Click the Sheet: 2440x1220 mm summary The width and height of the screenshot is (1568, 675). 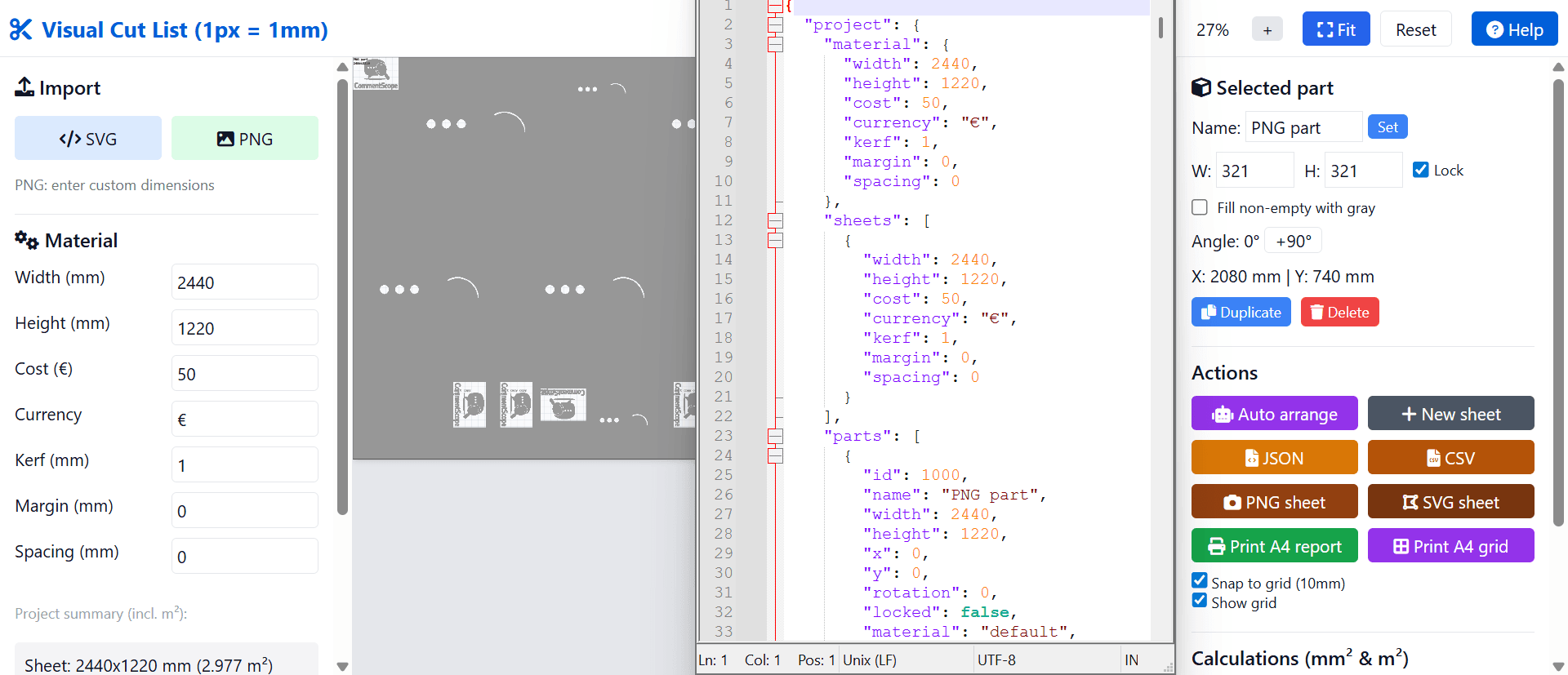click(149, 665)
